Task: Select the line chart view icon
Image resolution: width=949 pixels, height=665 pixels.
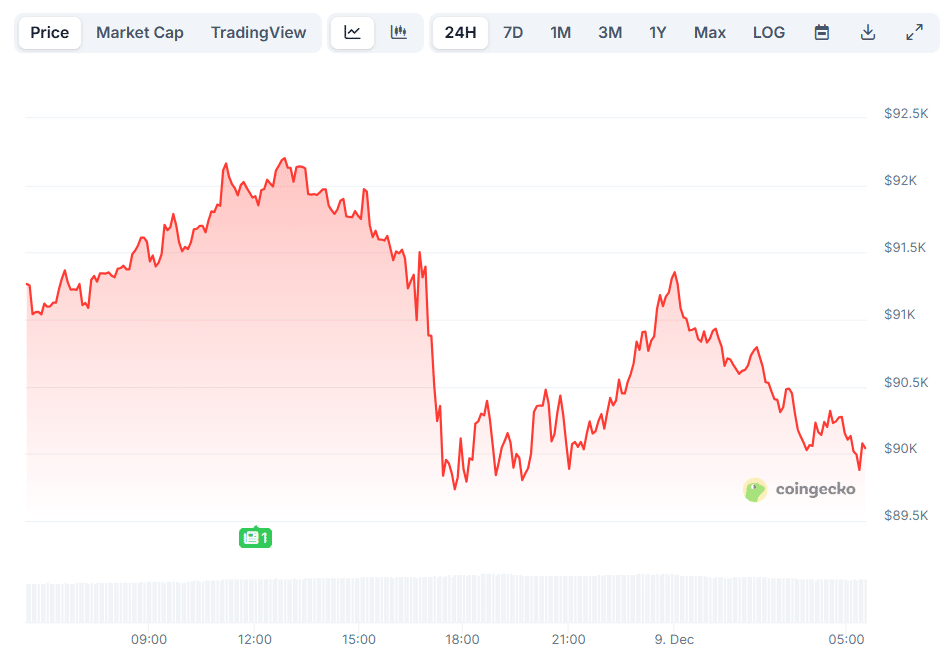Action: [352, 32]
